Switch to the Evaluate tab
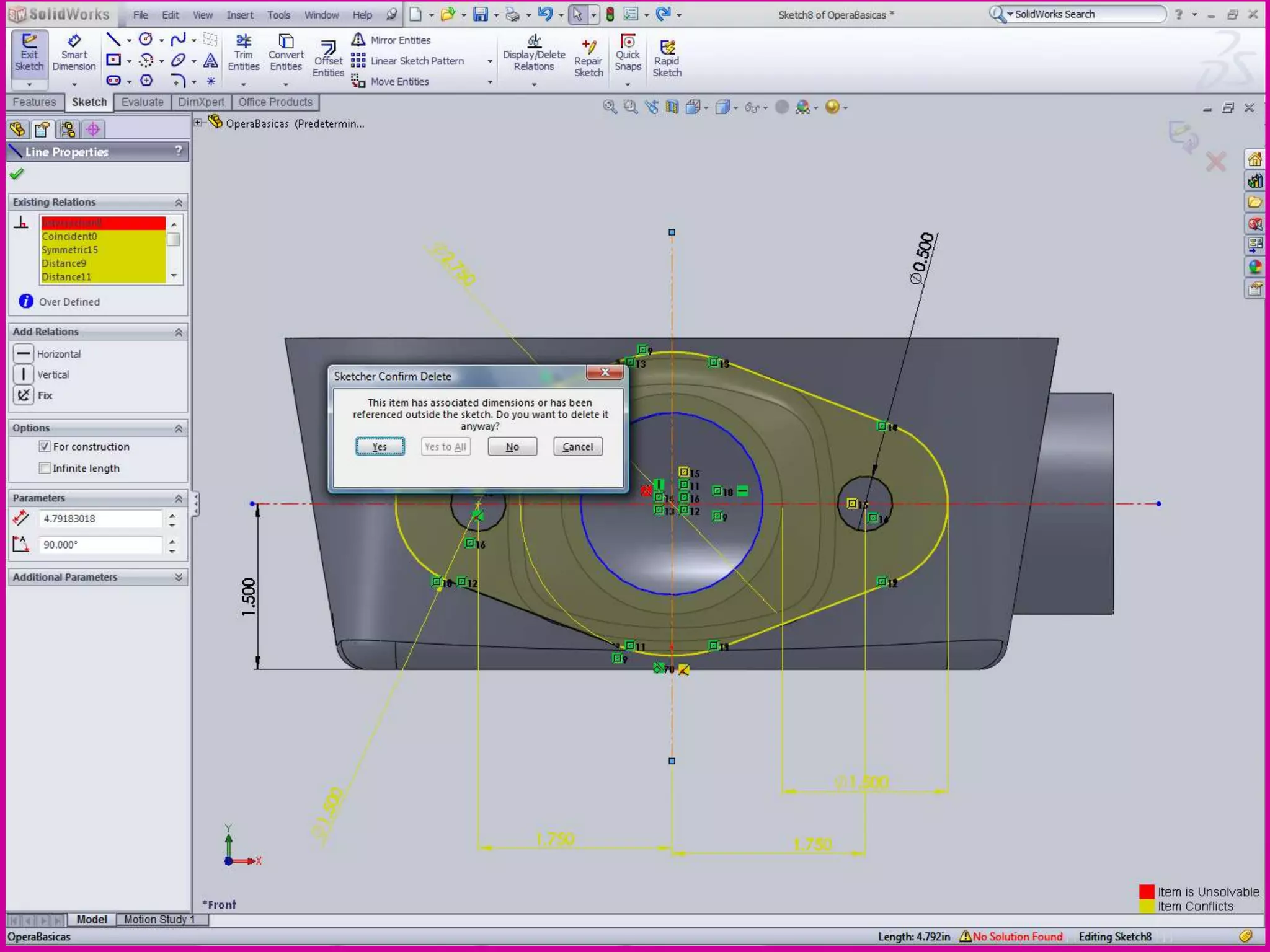The image size is (1270, 952). 142,102
